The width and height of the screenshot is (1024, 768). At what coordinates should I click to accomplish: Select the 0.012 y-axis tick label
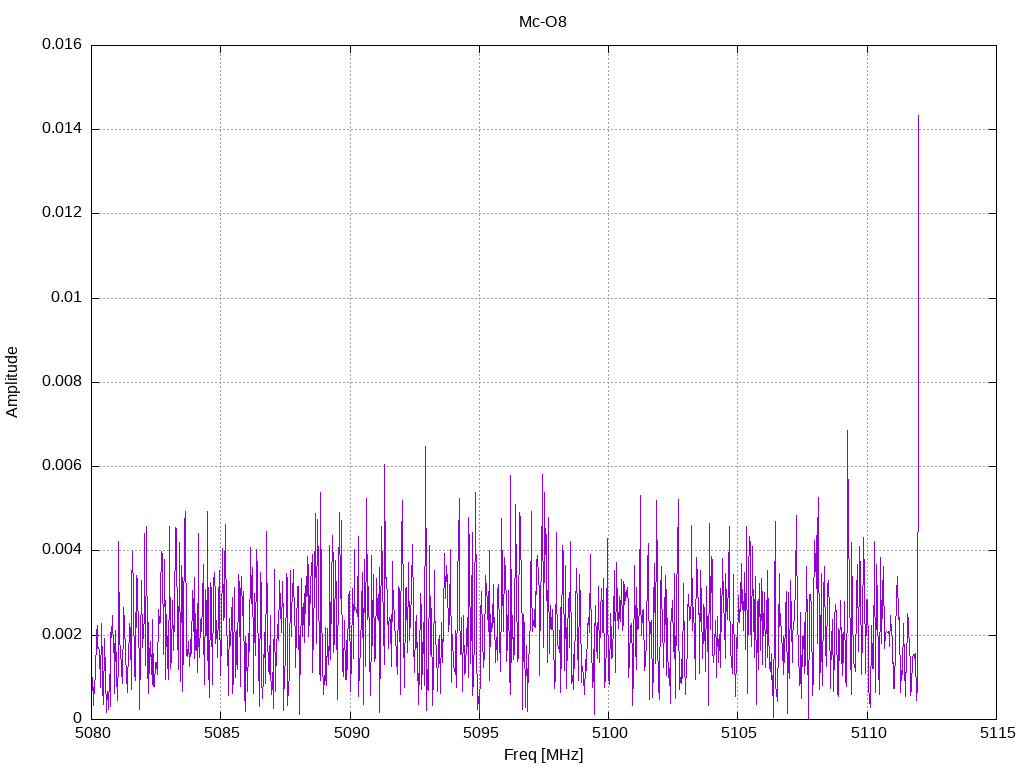(x=61, y=213)
